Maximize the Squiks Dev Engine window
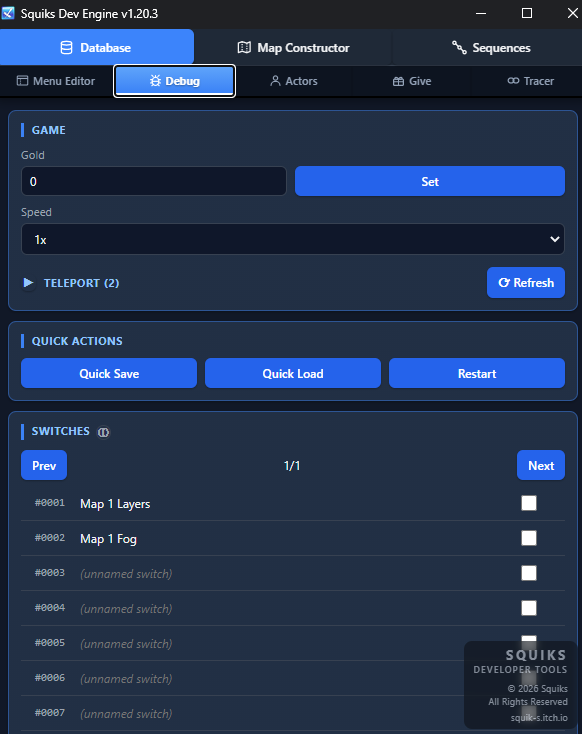 click(x=527, y=13)
